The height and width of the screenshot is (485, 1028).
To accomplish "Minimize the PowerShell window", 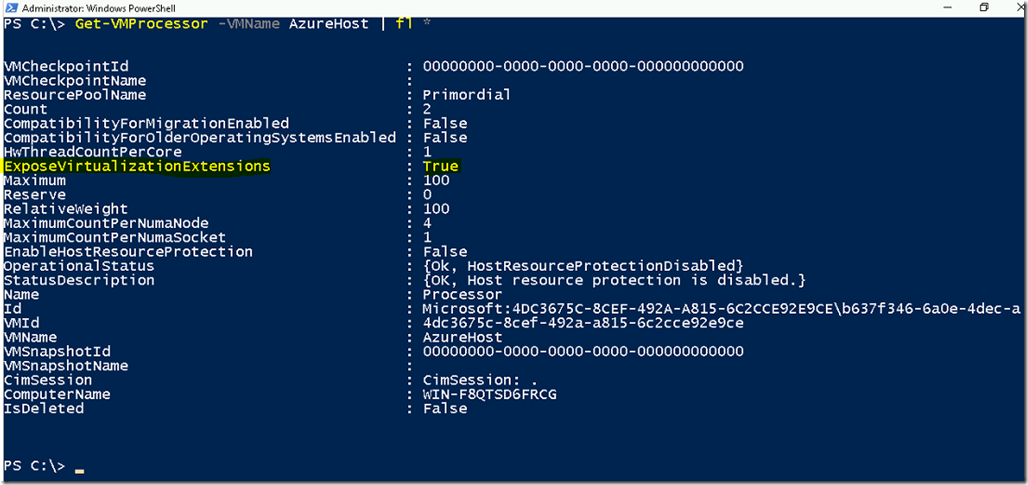I will tap(947, 7).
